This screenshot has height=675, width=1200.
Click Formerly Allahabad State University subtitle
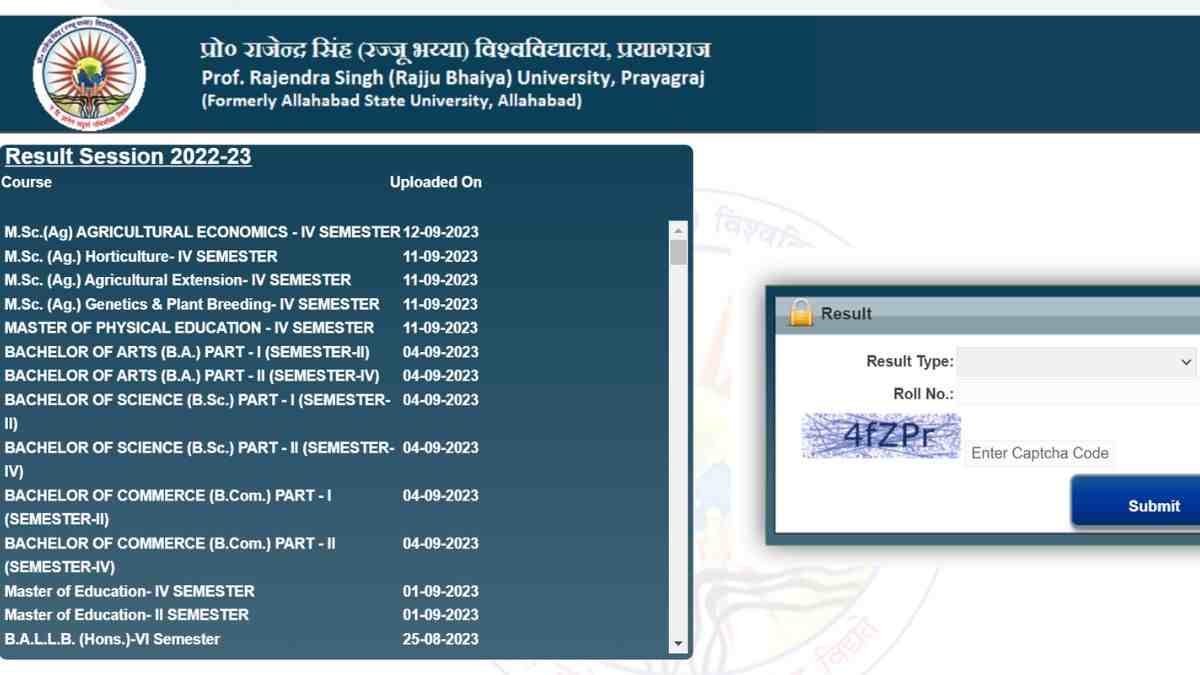(391, 101)
